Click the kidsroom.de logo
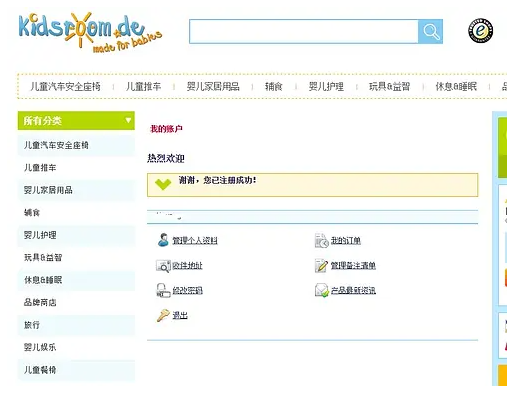This screenshot has height=395, width=514. point(90,32)
